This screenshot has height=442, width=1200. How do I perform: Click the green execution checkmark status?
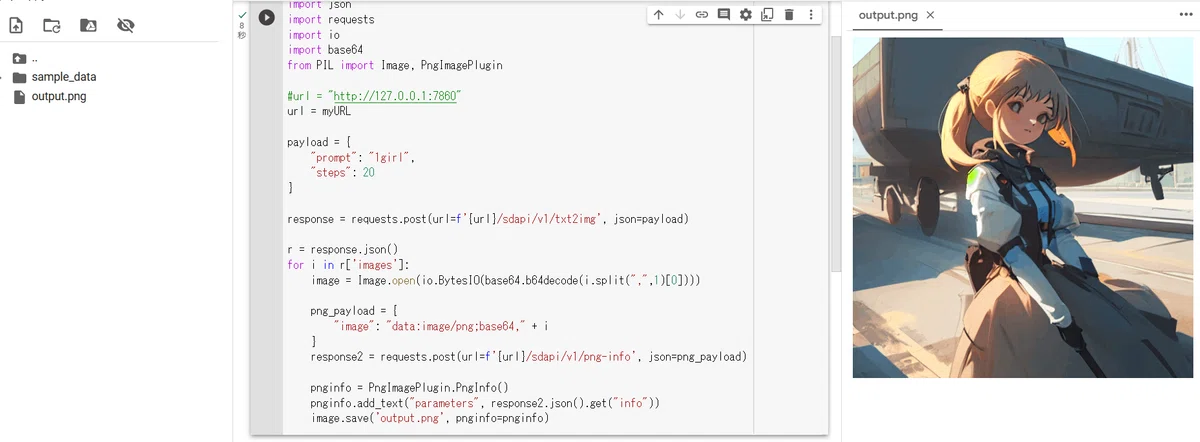click(242, 14)
